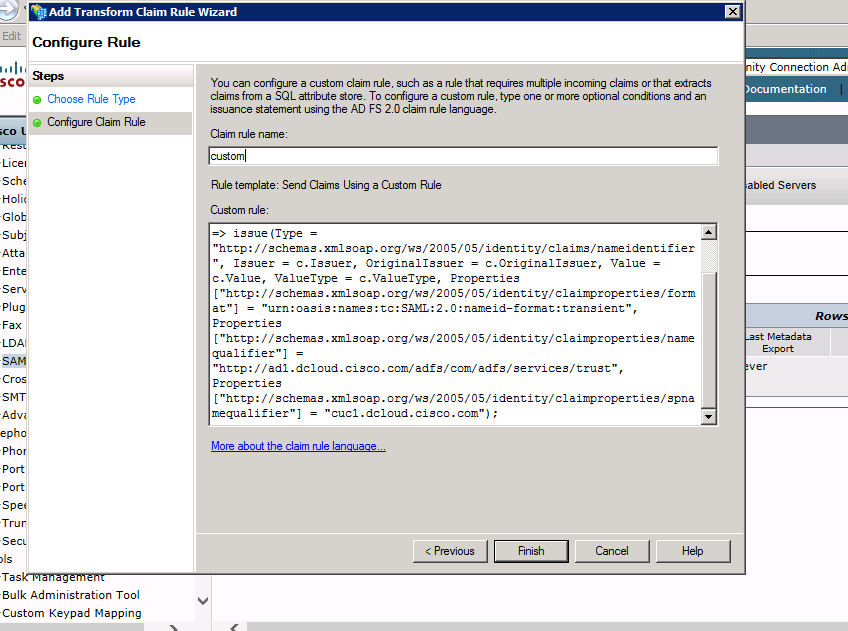Focus the Claim rule name field
The image size is (848, 631).
(463, 156)
